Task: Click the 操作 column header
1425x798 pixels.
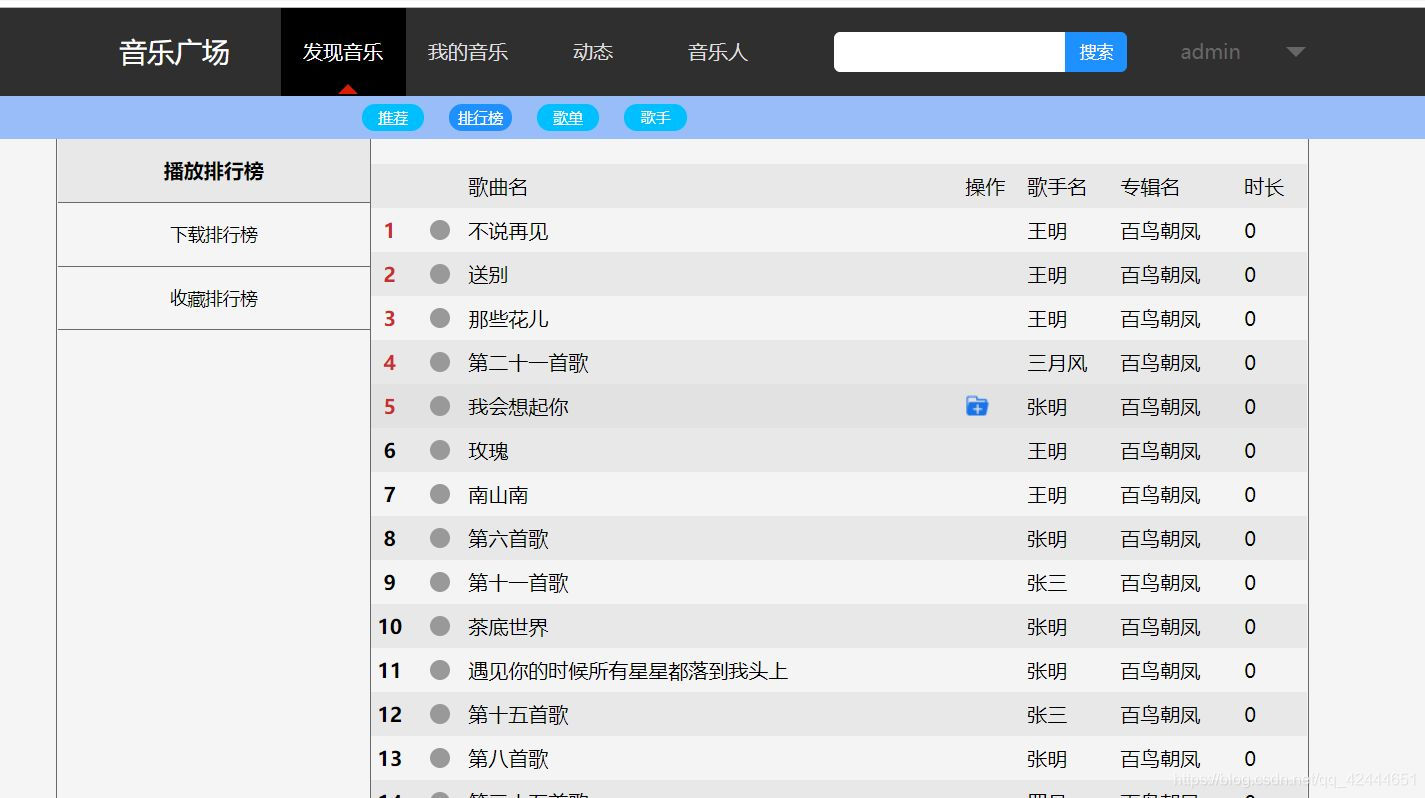Action: click(985, 187)
